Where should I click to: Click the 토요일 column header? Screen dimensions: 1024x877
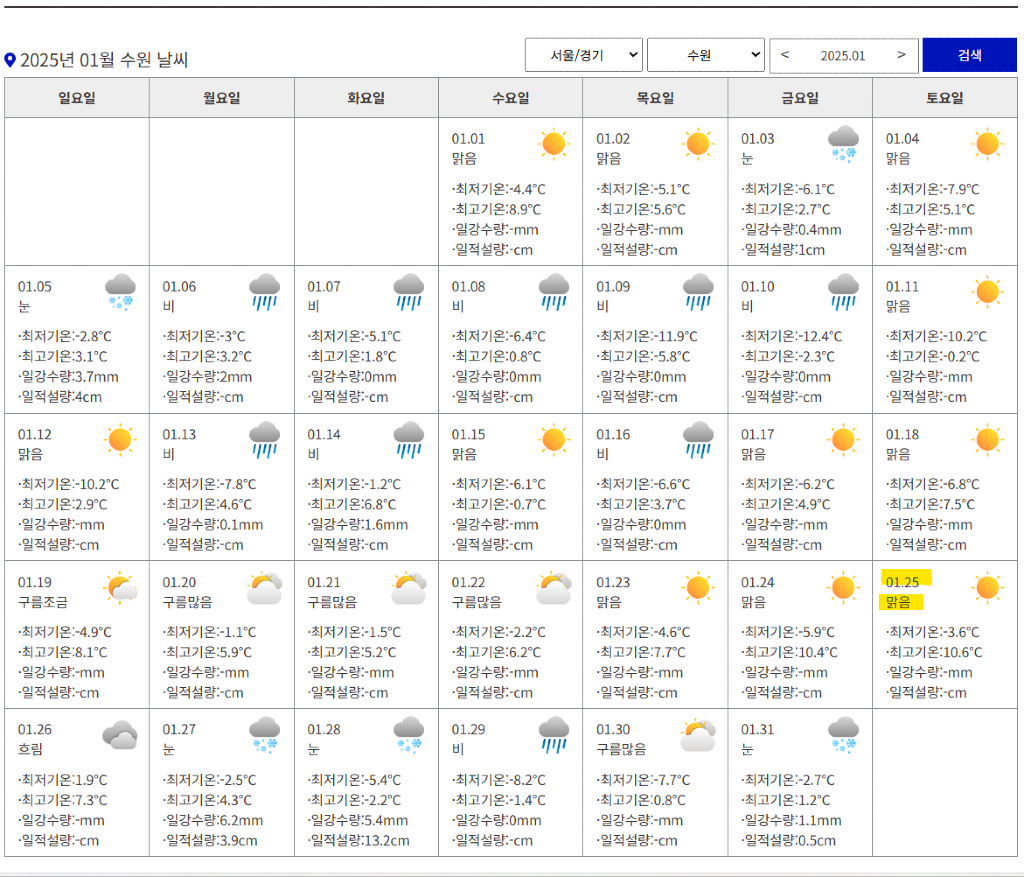pyautogui.click(x=945, y=98)
